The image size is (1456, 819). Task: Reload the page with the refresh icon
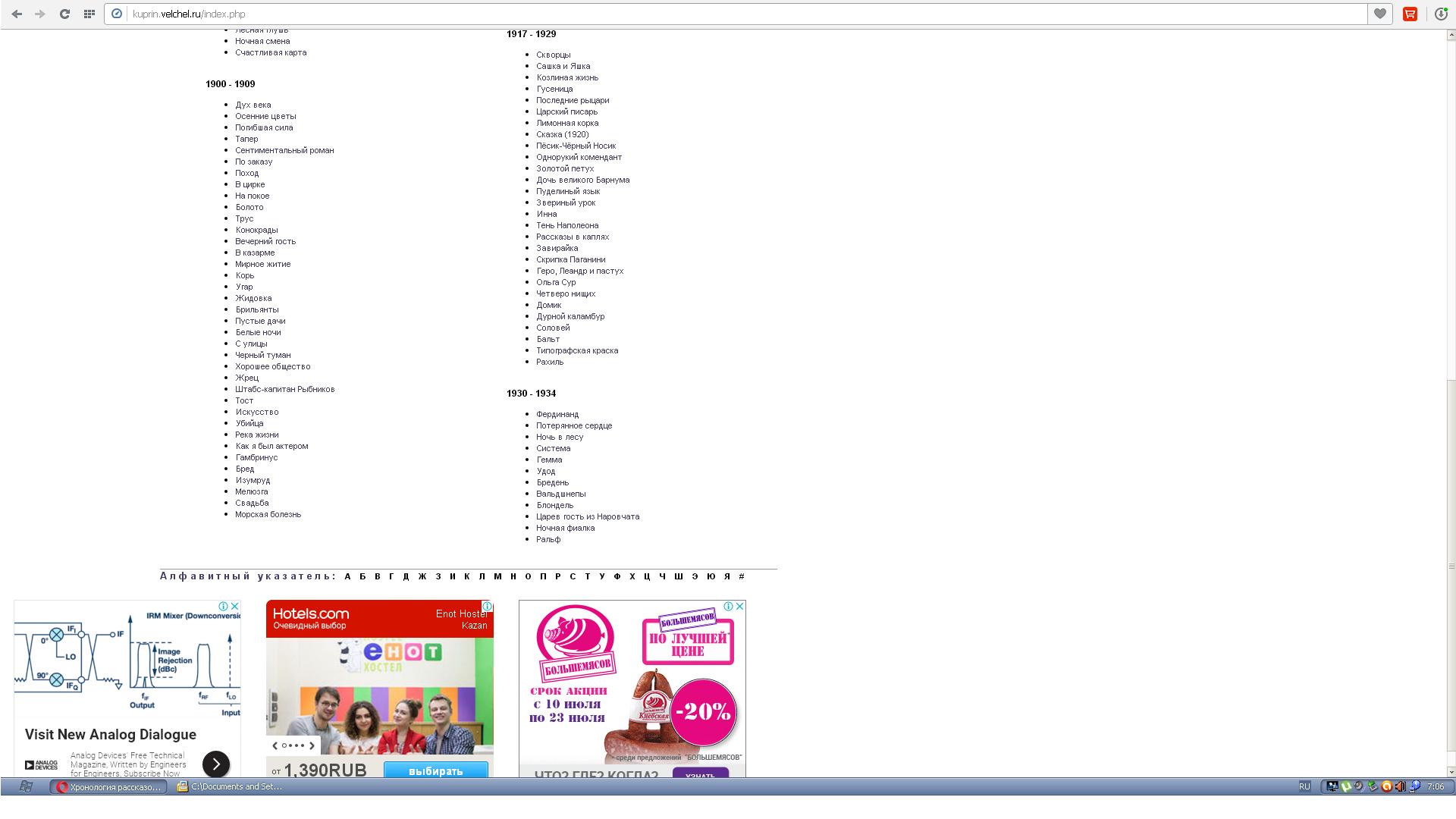(64, 14)
